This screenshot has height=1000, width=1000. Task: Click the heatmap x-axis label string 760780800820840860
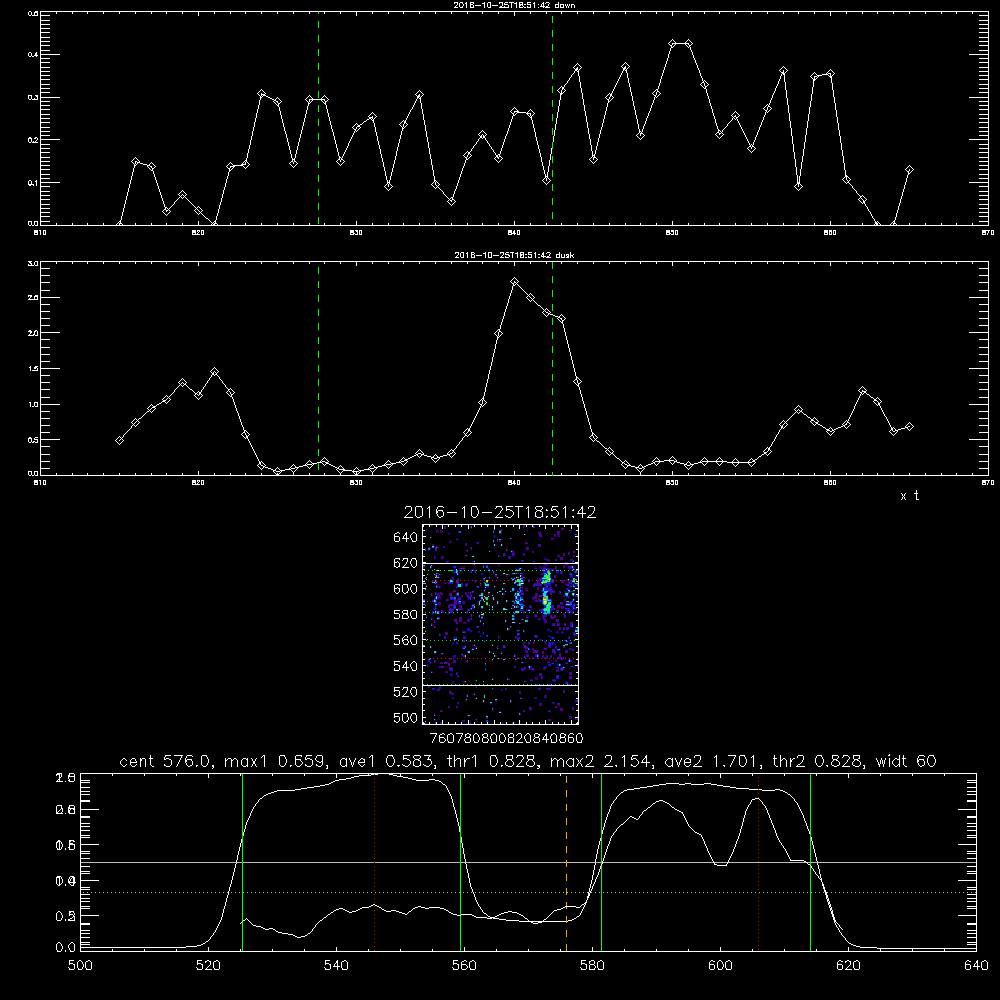(x=506, y=739)
